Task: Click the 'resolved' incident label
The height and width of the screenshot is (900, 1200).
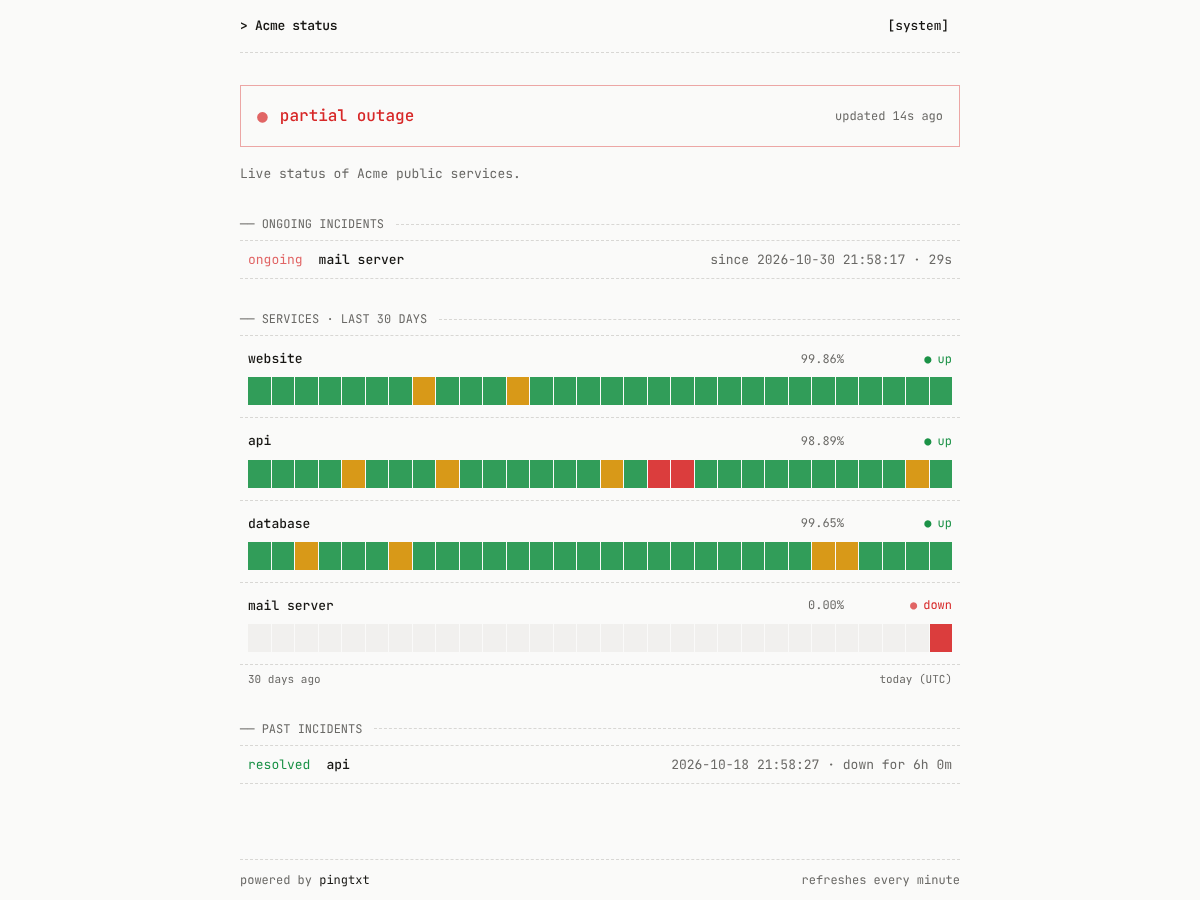Action: point(279,765)
